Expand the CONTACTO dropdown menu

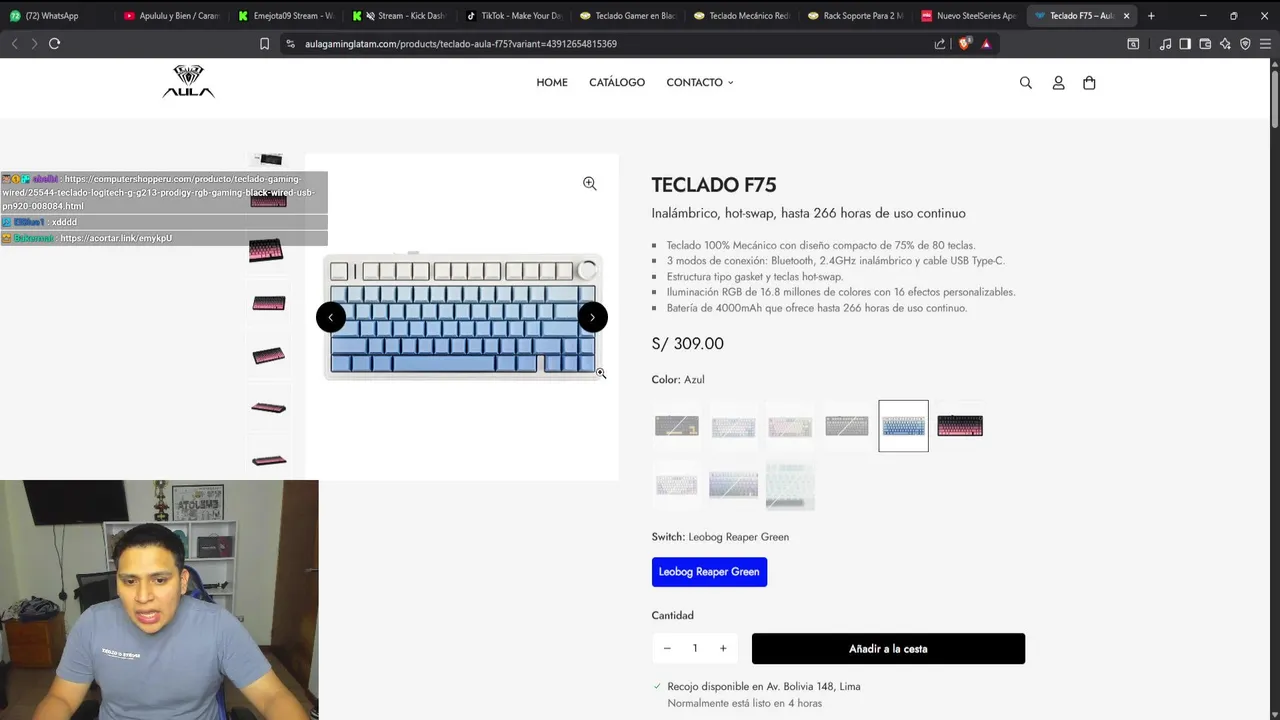click(x=700, y=82)
